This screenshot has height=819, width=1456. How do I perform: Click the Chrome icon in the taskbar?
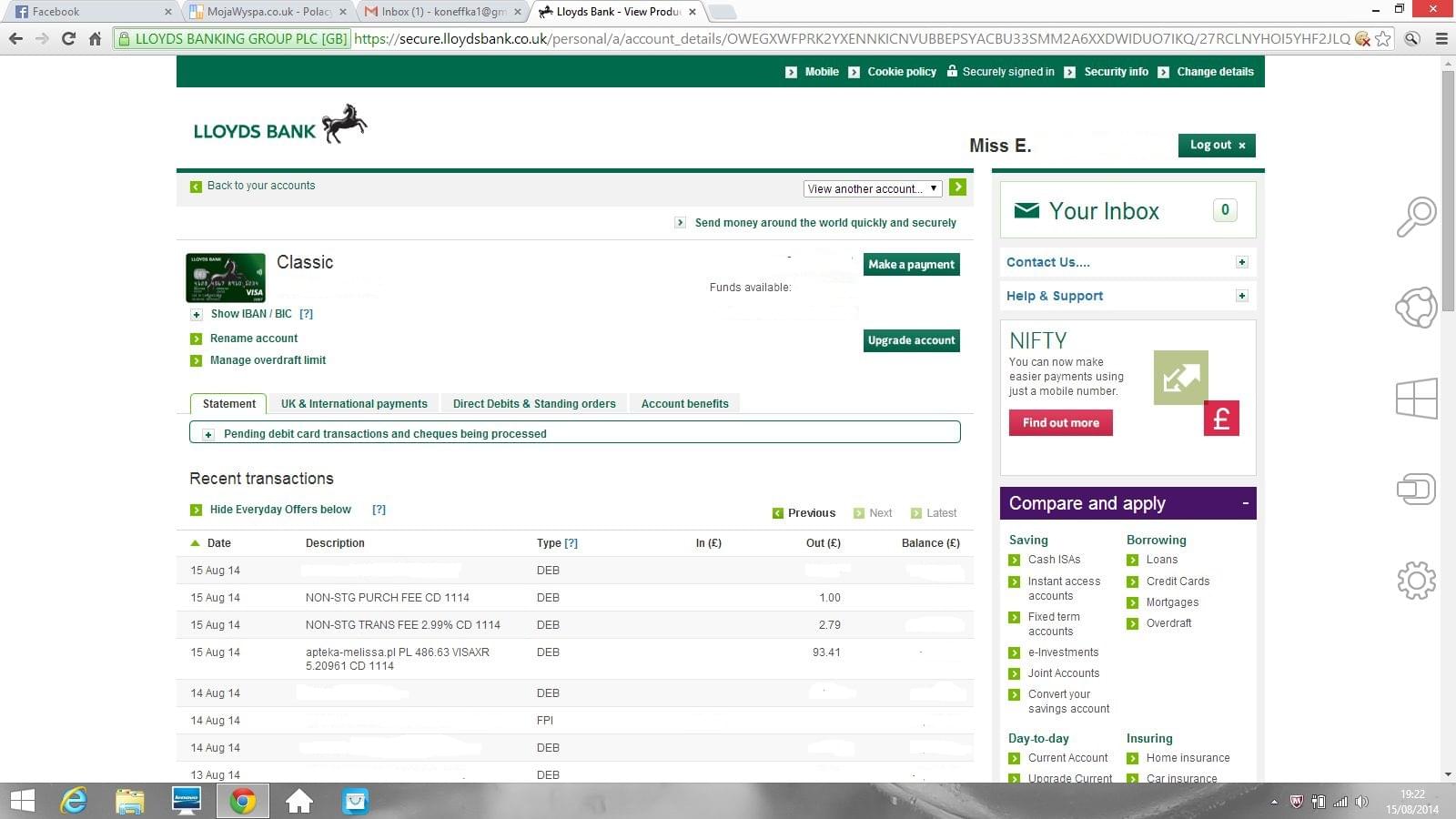coord(242,801)
